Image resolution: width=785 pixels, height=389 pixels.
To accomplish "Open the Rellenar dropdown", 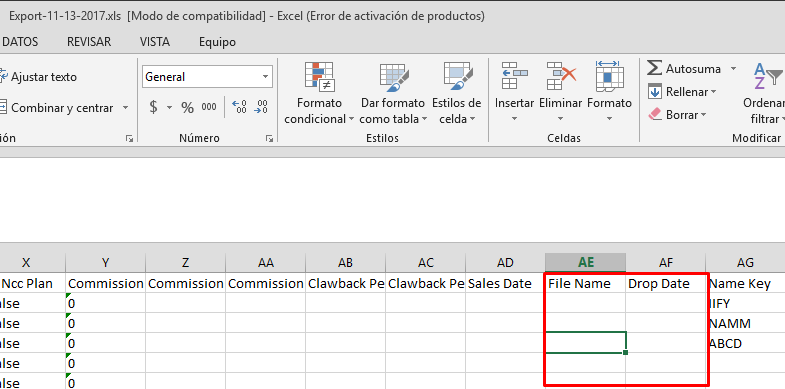I will click(x=682, y=92).
